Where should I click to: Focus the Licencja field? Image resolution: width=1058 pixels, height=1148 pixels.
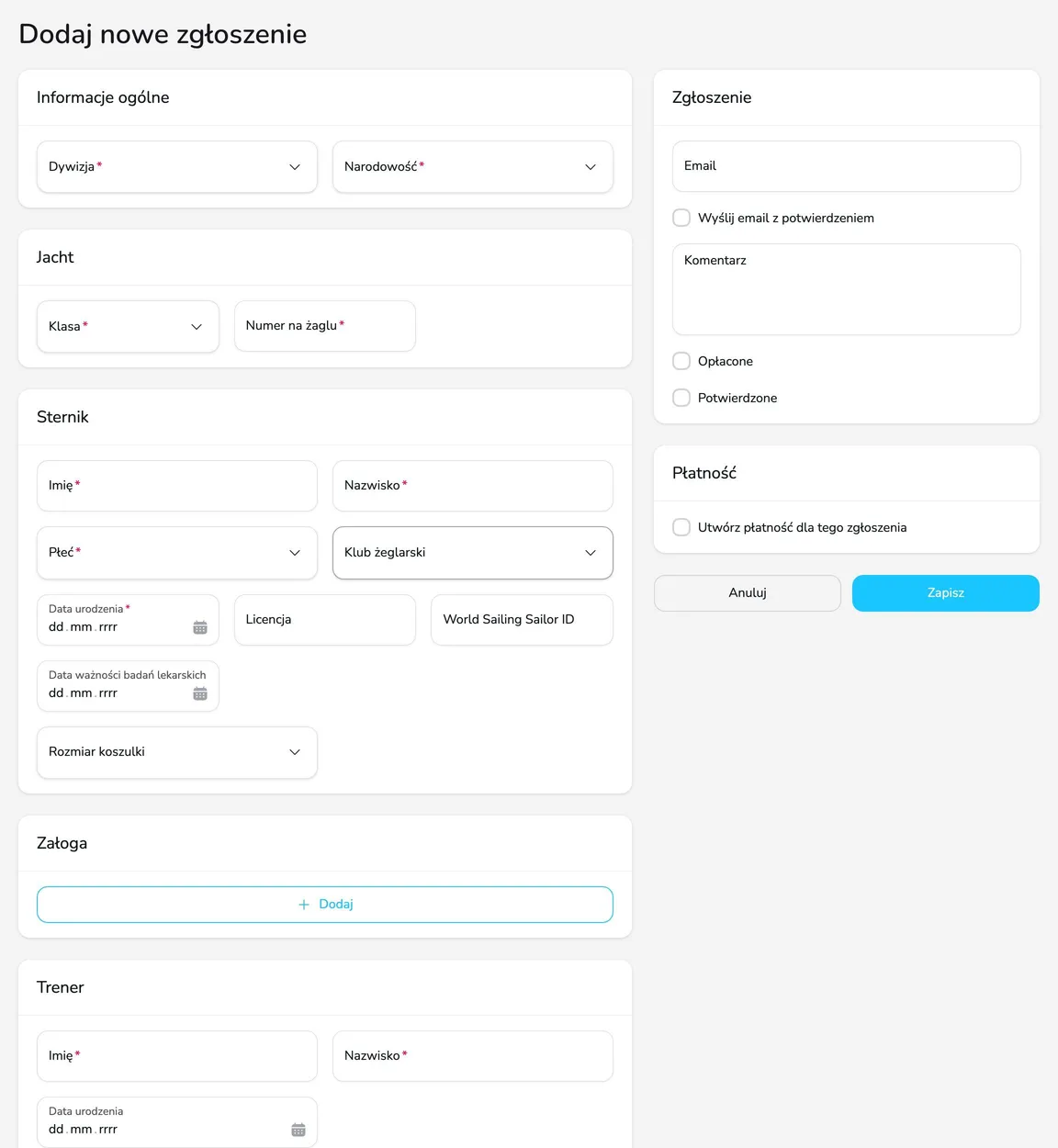325,620
